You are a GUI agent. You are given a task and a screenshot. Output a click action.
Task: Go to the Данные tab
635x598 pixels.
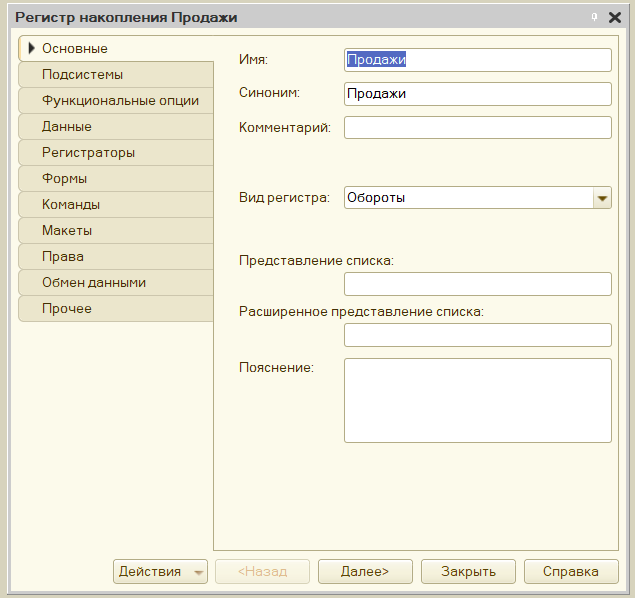point(116,126)
